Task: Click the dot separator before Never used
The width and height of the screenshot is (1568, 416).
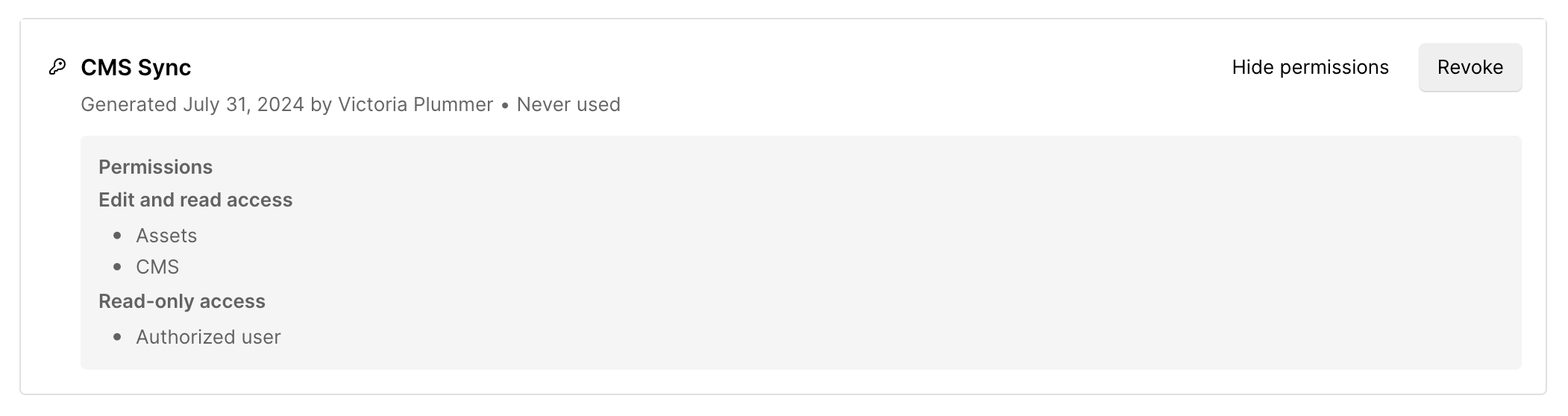Action: pyautogui.click(x=505, y=105)
